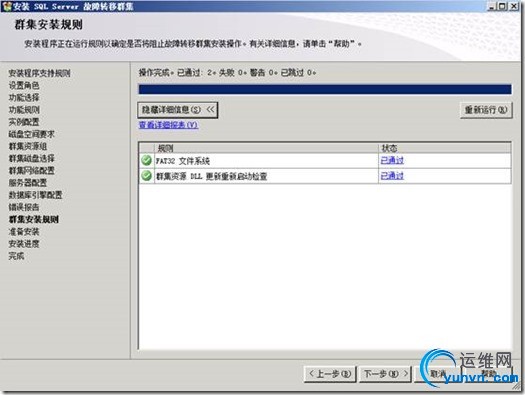Select 群集磁盘选择 step in sidebar
The image size is (525, 395).
pyautogui.click(x=31, y=158)
